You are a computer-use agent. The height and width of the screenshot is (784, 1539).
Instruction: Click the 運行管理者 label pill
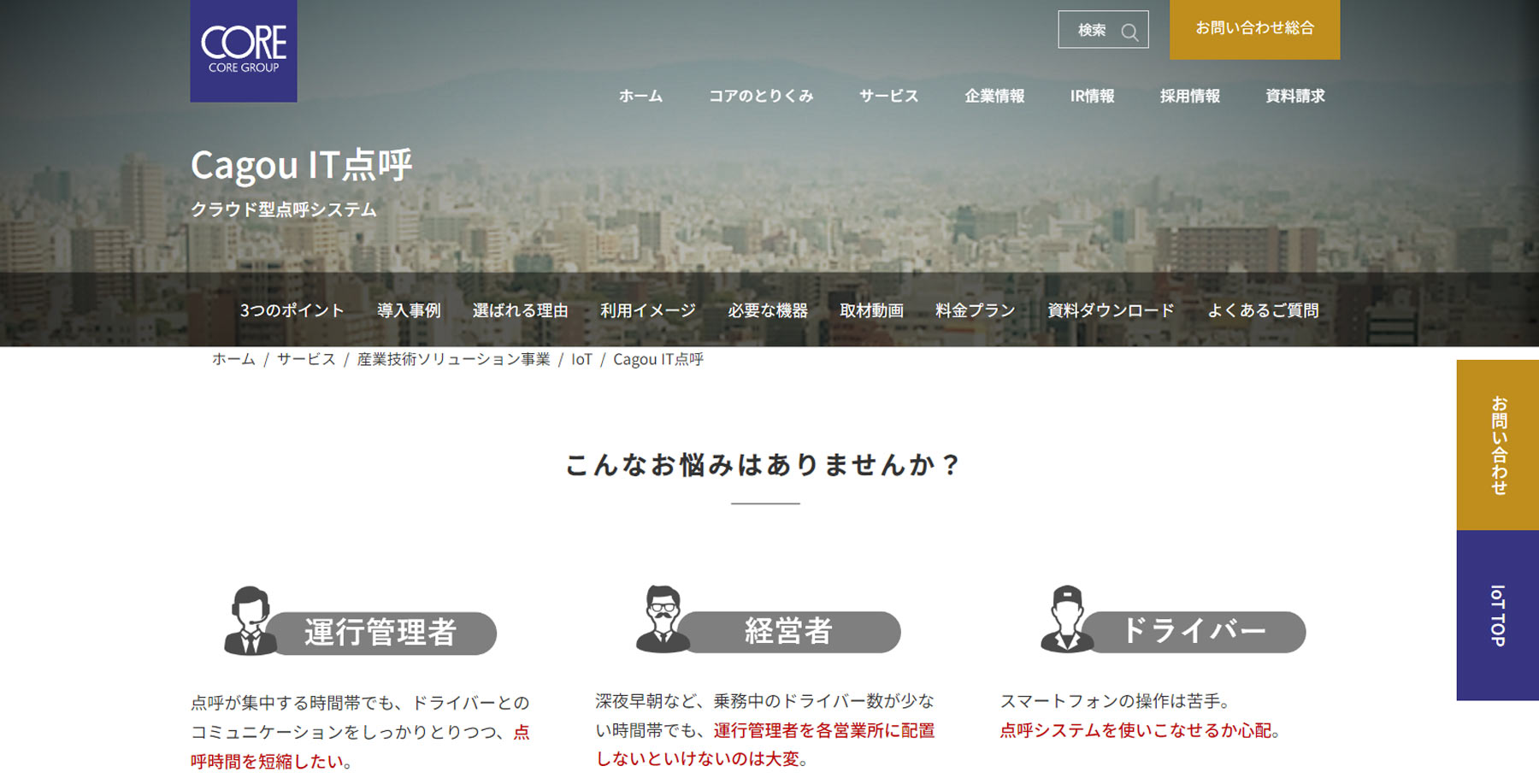point(381,633)
